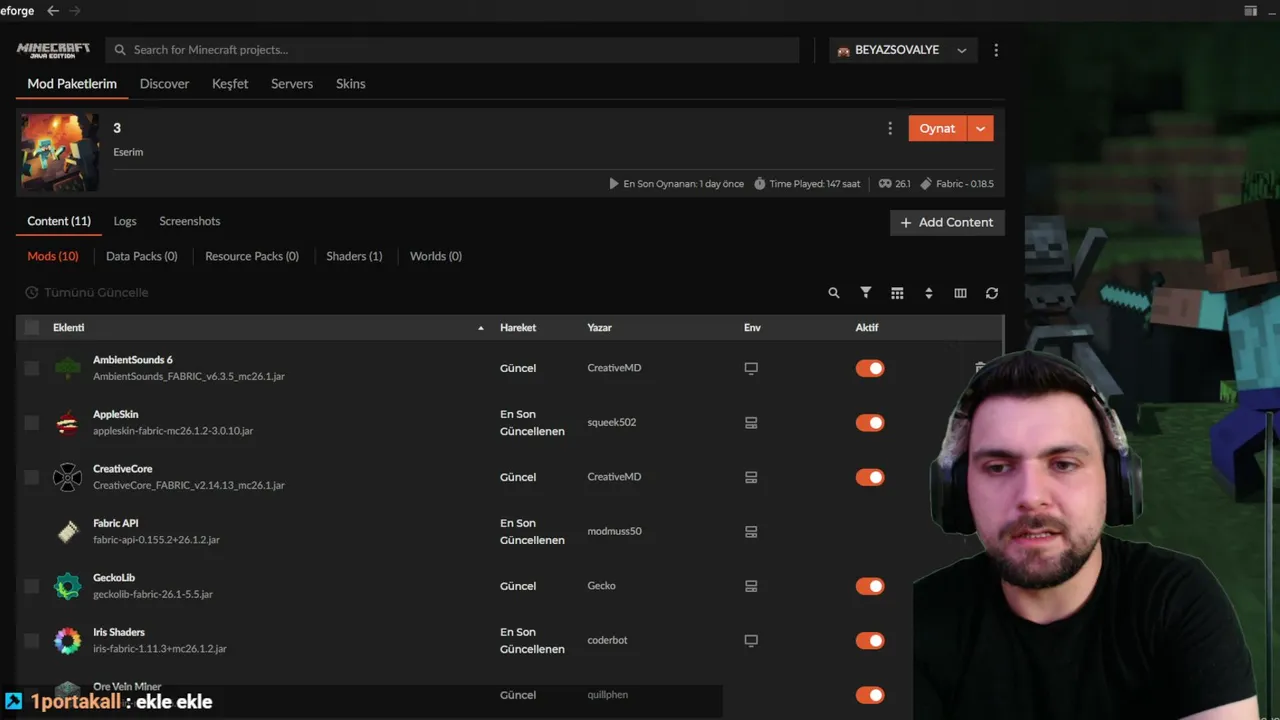Click the sort order icon
The width and height of the screenshot is (1280, 720).
pos(929,293)
